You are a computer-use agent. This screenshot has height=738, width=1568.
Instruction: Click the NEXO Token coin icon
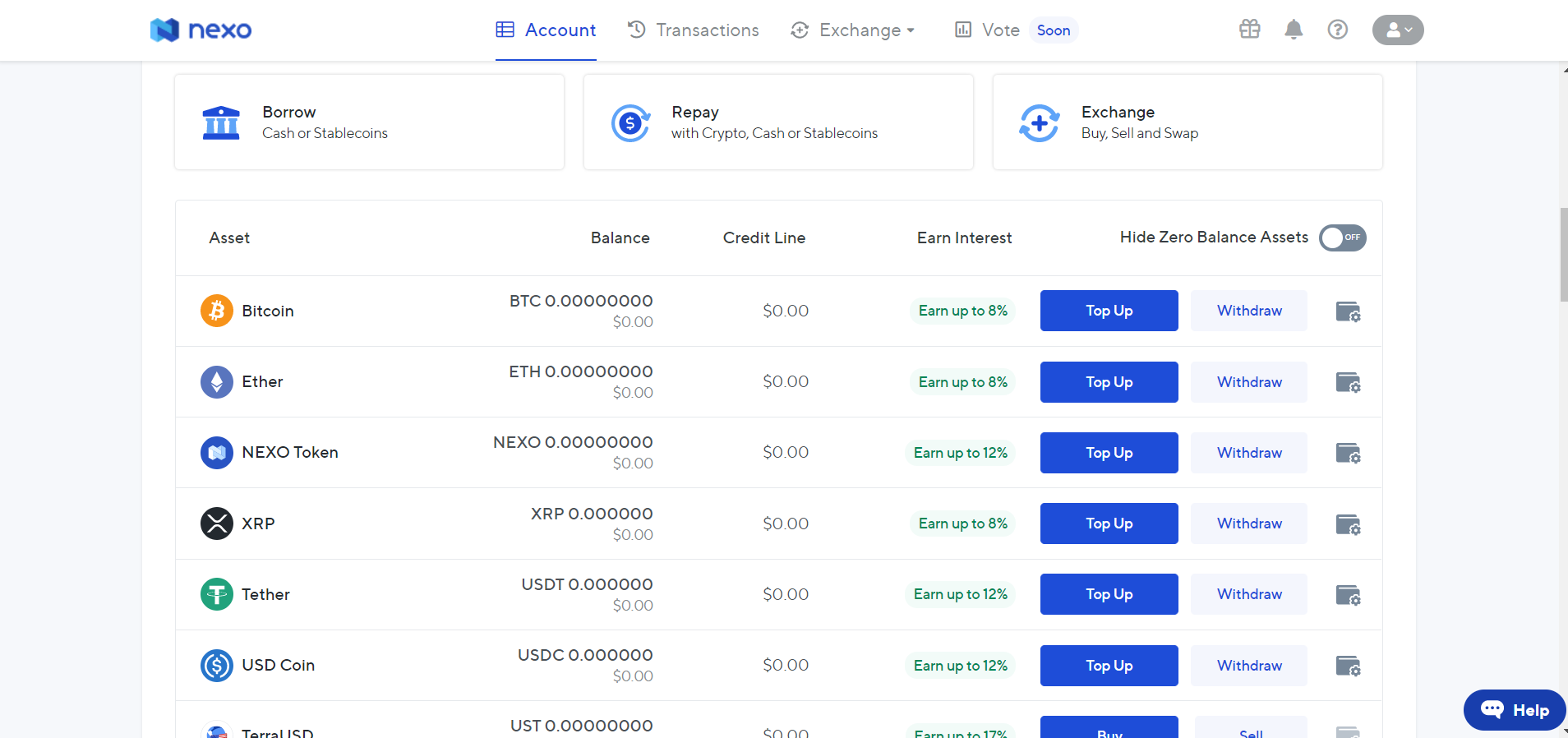pos(217,453)
